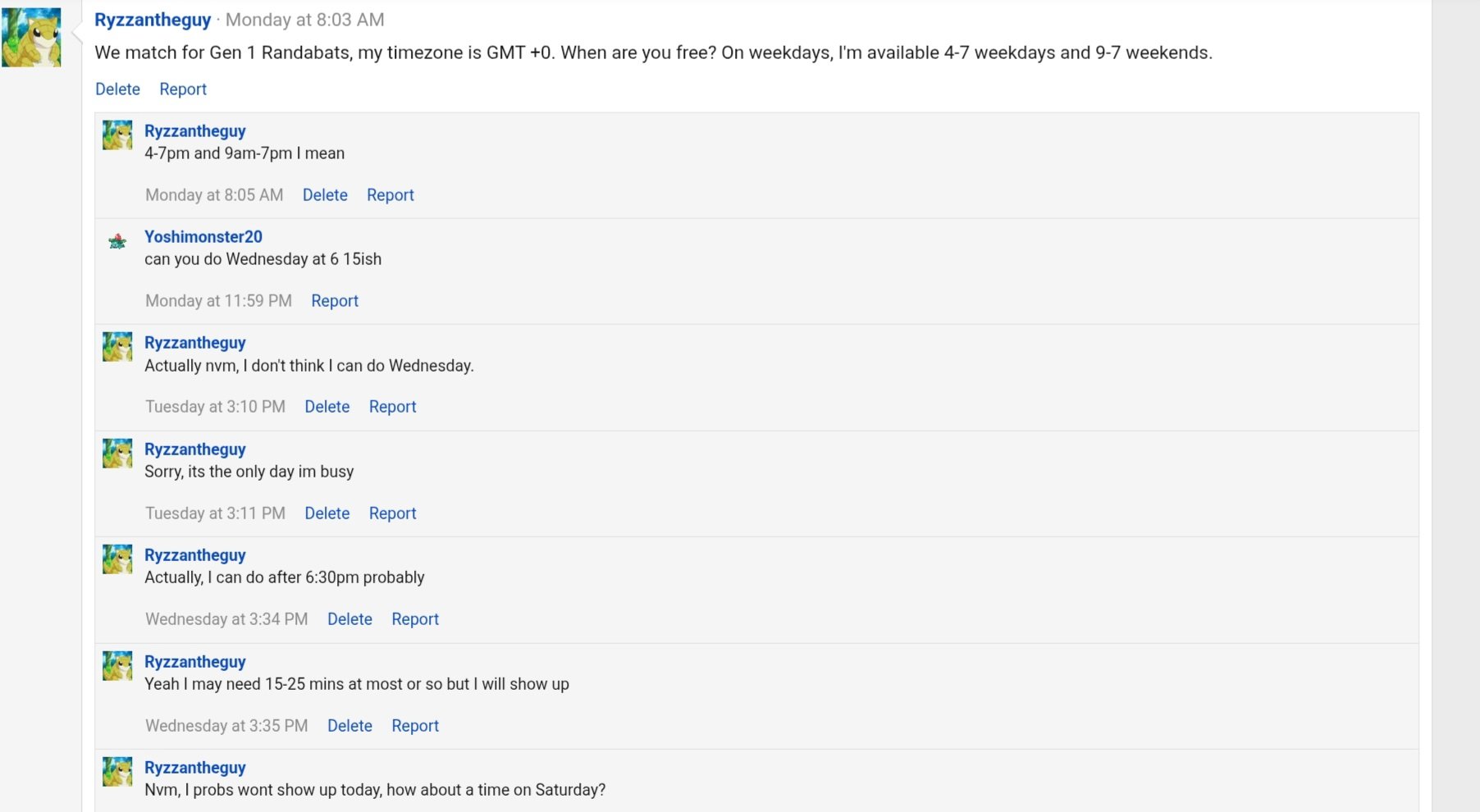The height and width of the screenshot is (812, 1480).
Task: Open Ryzzantheguy profile from main post header
Action: (x=153, y=20)
